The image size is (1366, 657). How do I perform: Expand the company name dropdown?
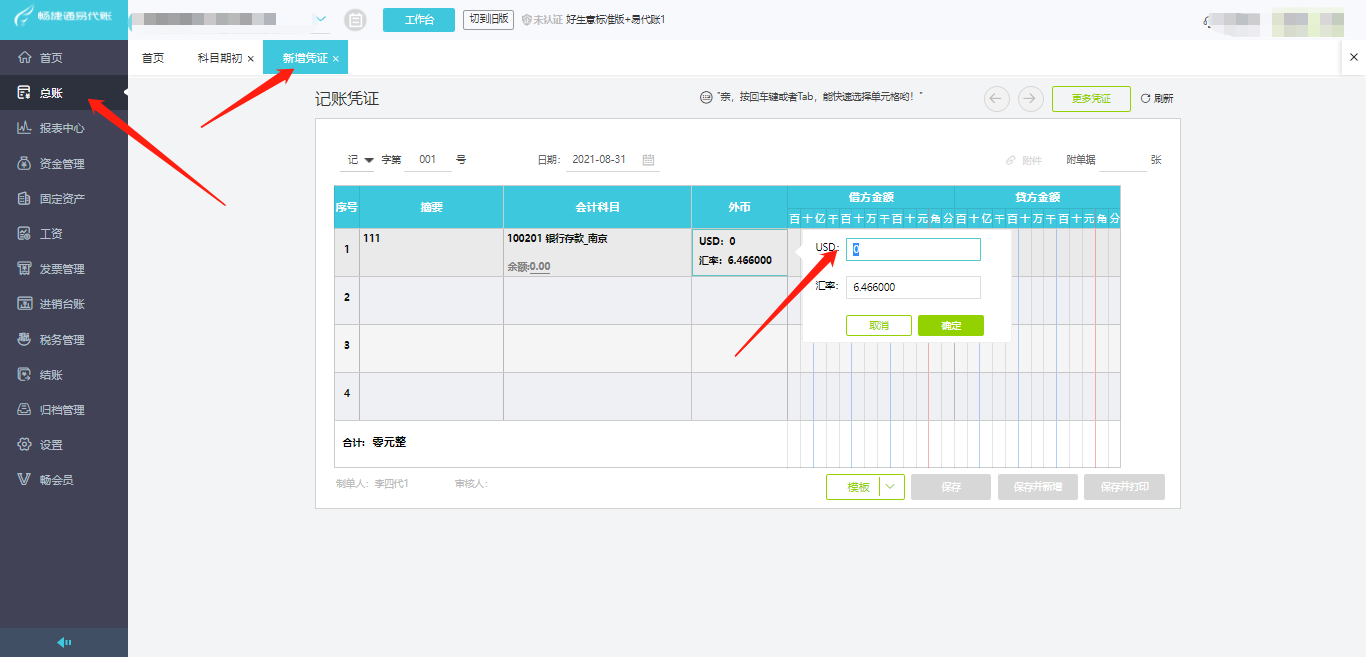[x=321, y=19]
